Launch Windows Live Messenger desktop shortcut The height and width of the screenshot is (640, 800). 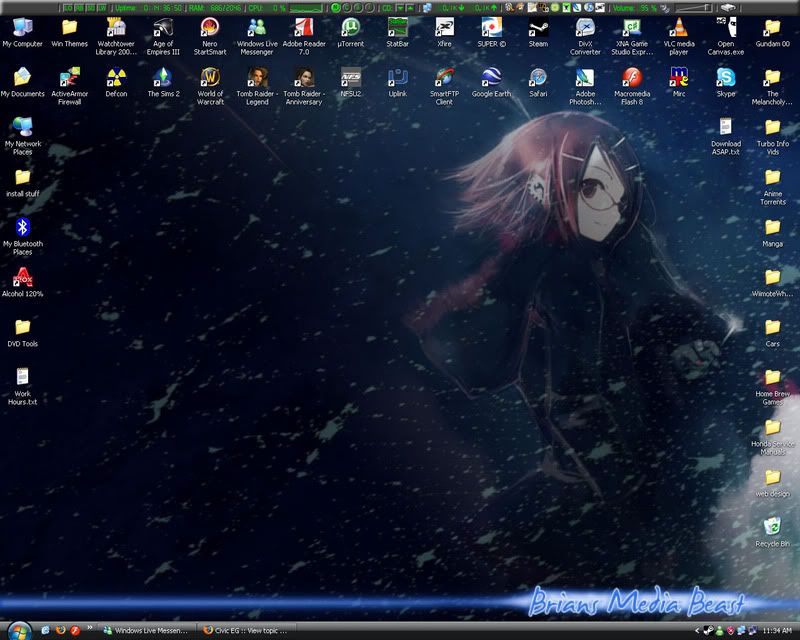click(257, 36)
